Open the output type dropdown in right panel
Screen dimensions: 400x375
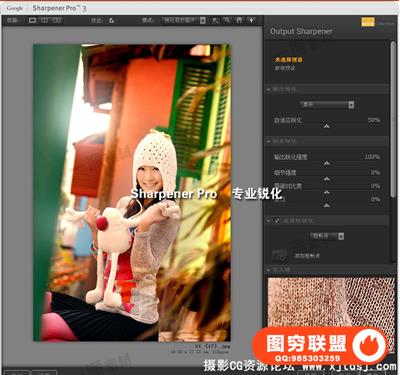pos(327,105)
